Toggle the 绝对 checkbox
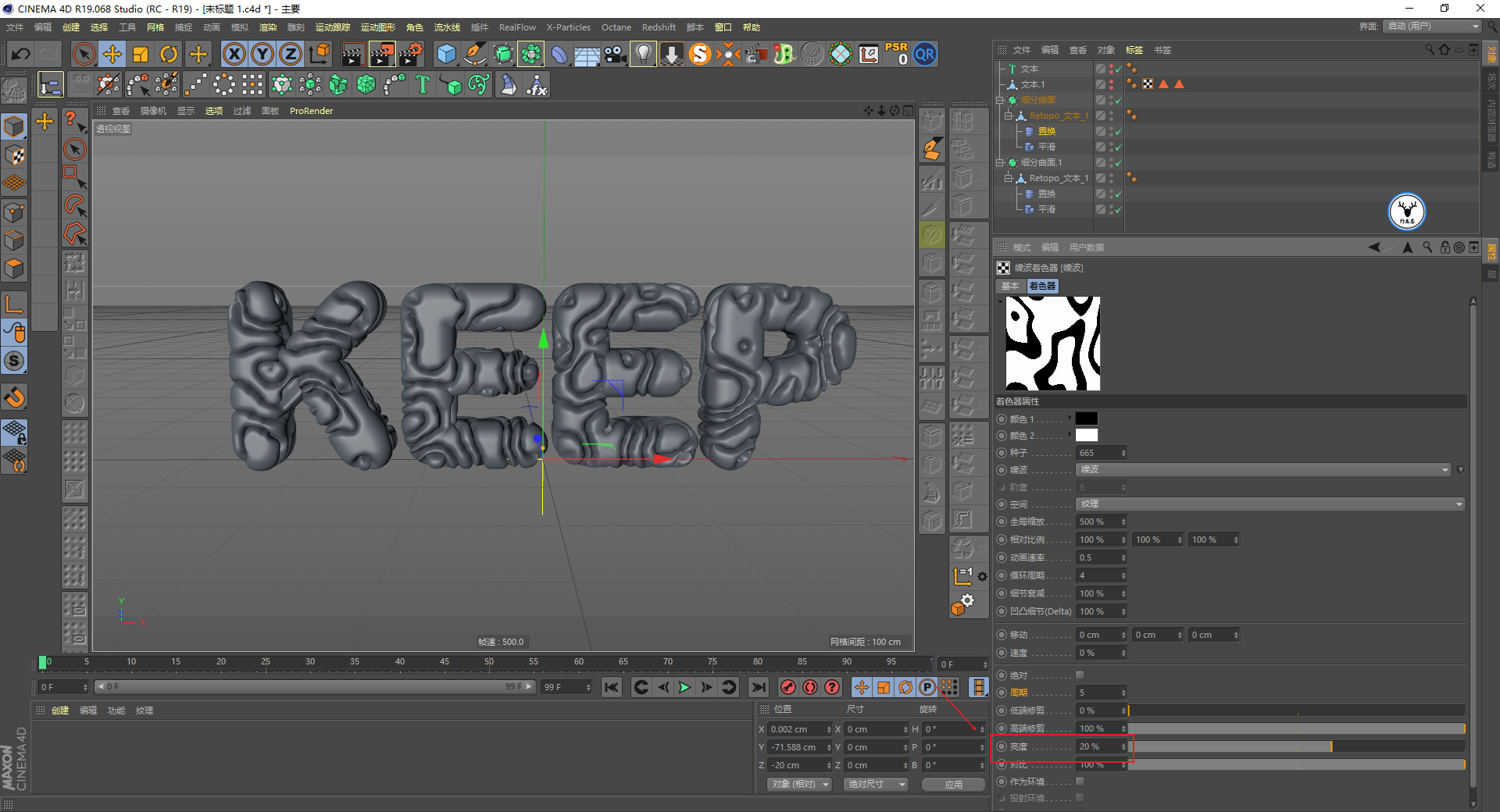Screen dimensions: 1500x812 1080,675
